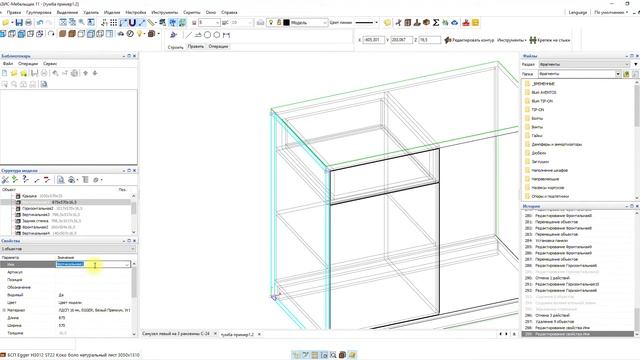This screenshot has width=640, height=360.
Task: Open the По умолчанию layout dropdown
Action: click(x=611, y=12)
